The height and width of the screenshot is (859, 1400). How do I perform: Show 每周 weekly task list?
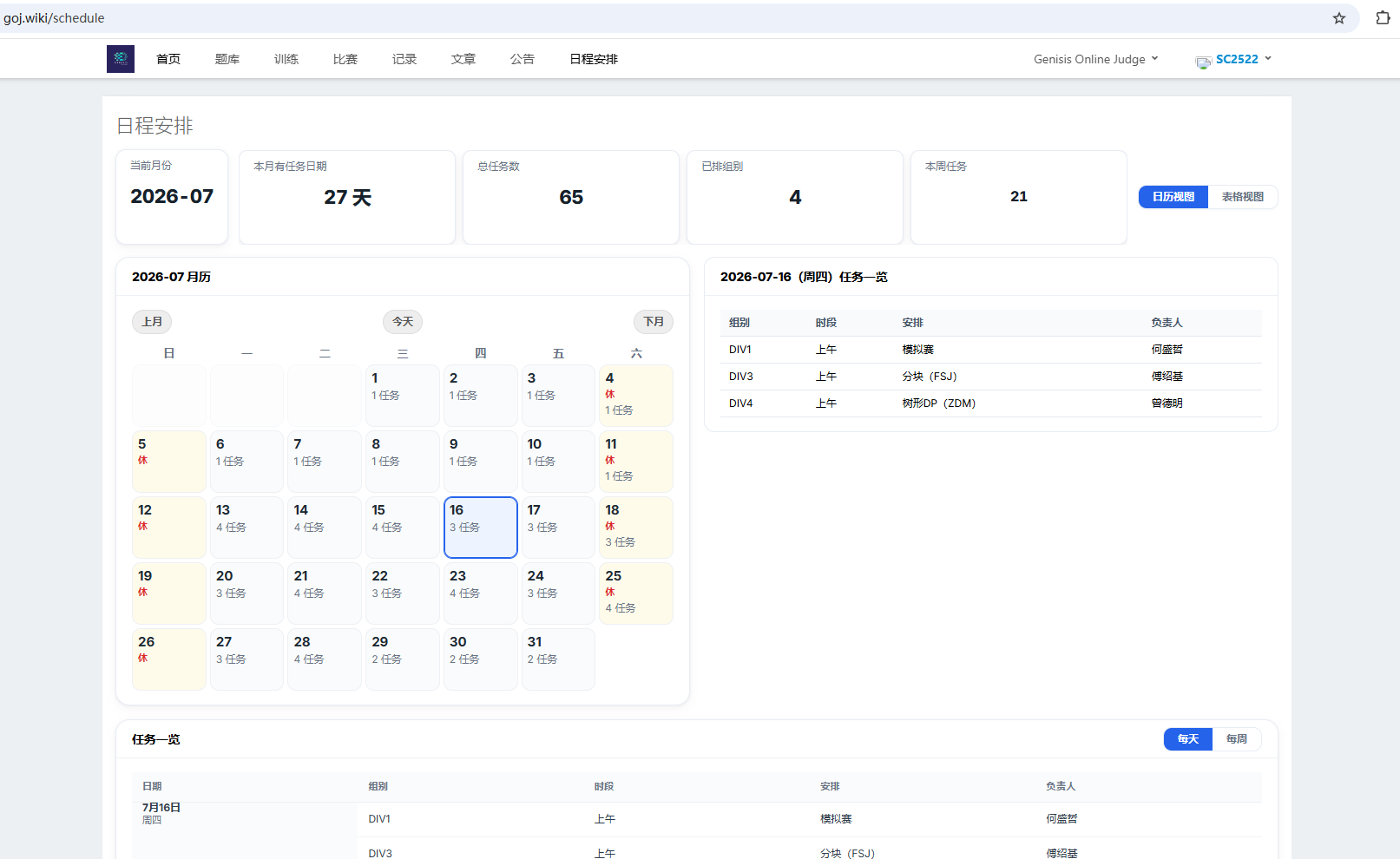1237,739
